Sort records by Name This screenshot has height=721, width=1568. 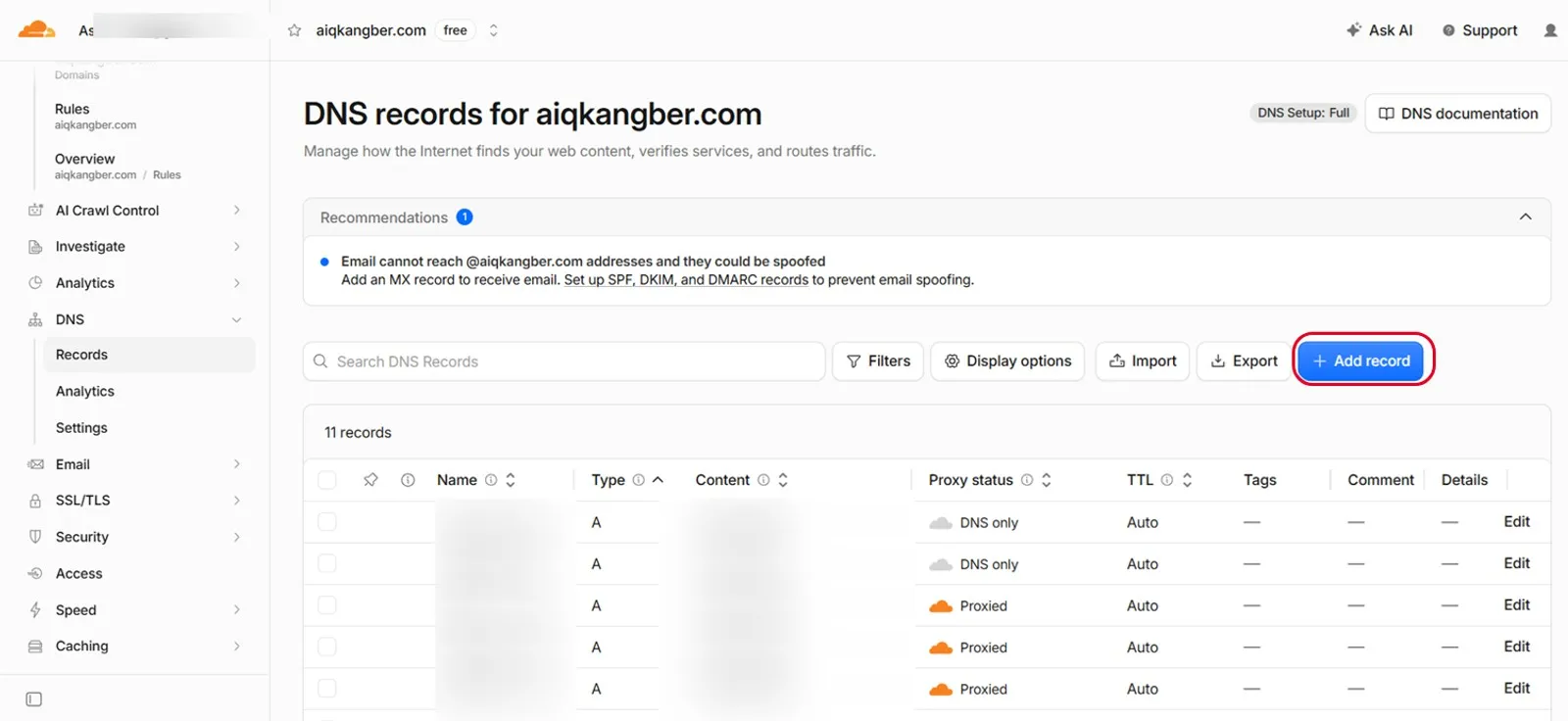511,480
